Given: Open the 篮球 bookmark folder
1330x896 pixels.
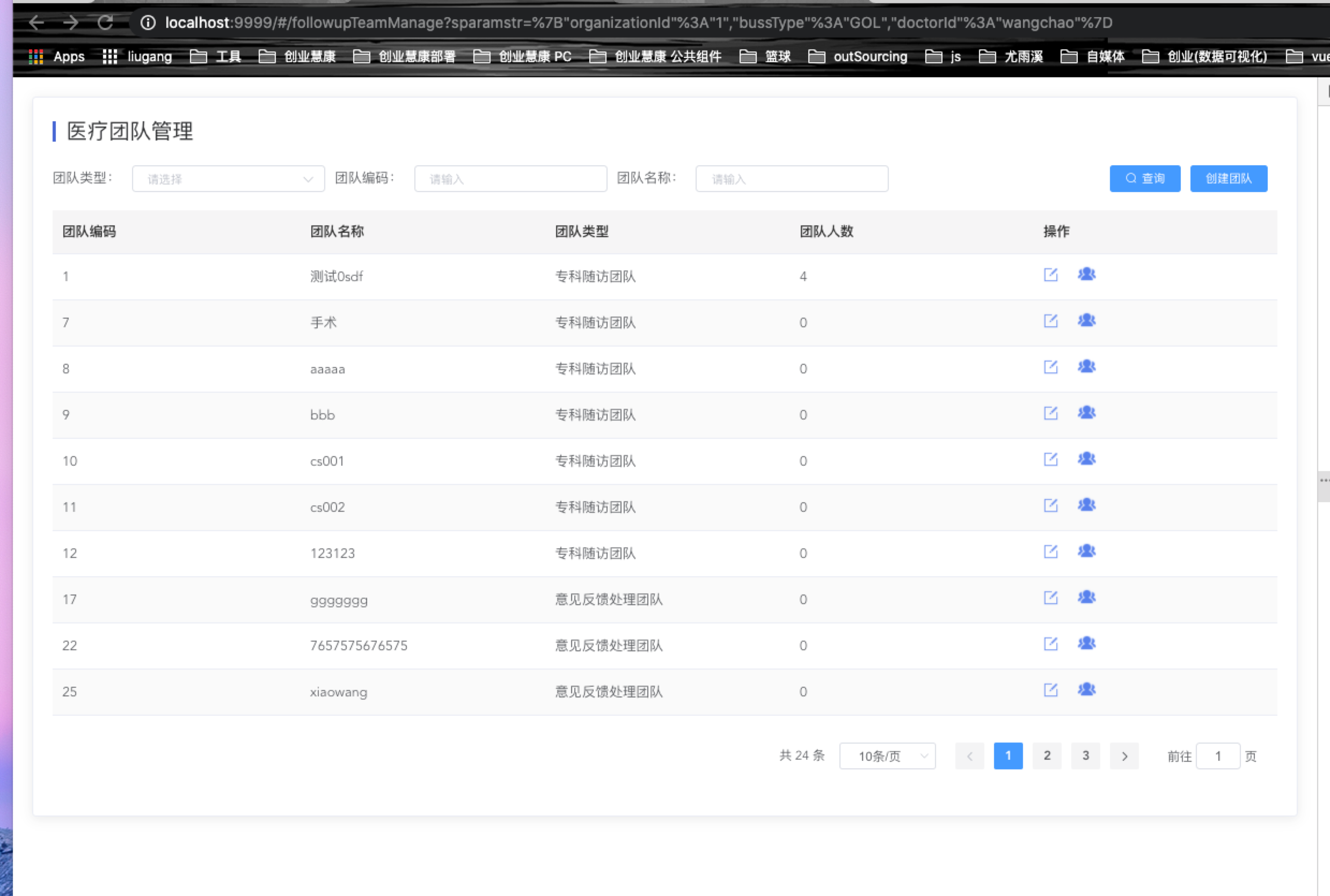Looking at the screenshot, I should point(765,56).
